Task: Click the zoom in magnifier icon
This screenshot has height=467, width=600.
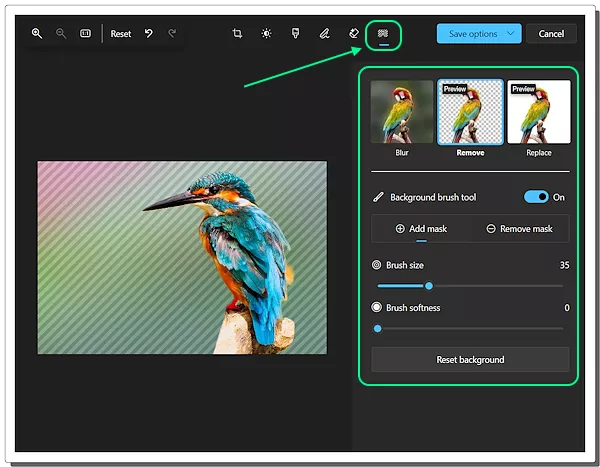Action: tap(37, 33)
